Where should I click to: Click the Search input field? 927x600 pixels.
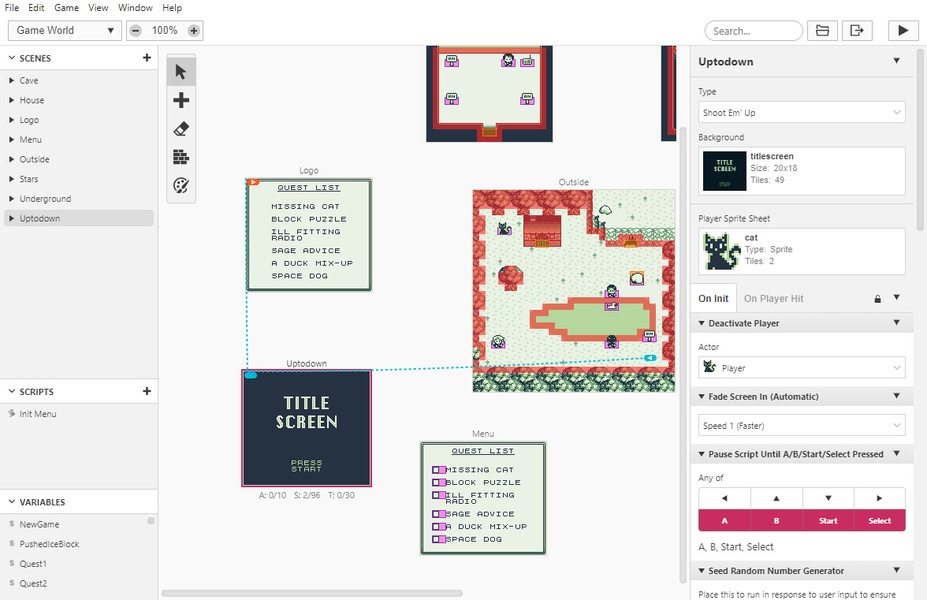point(753,31)
